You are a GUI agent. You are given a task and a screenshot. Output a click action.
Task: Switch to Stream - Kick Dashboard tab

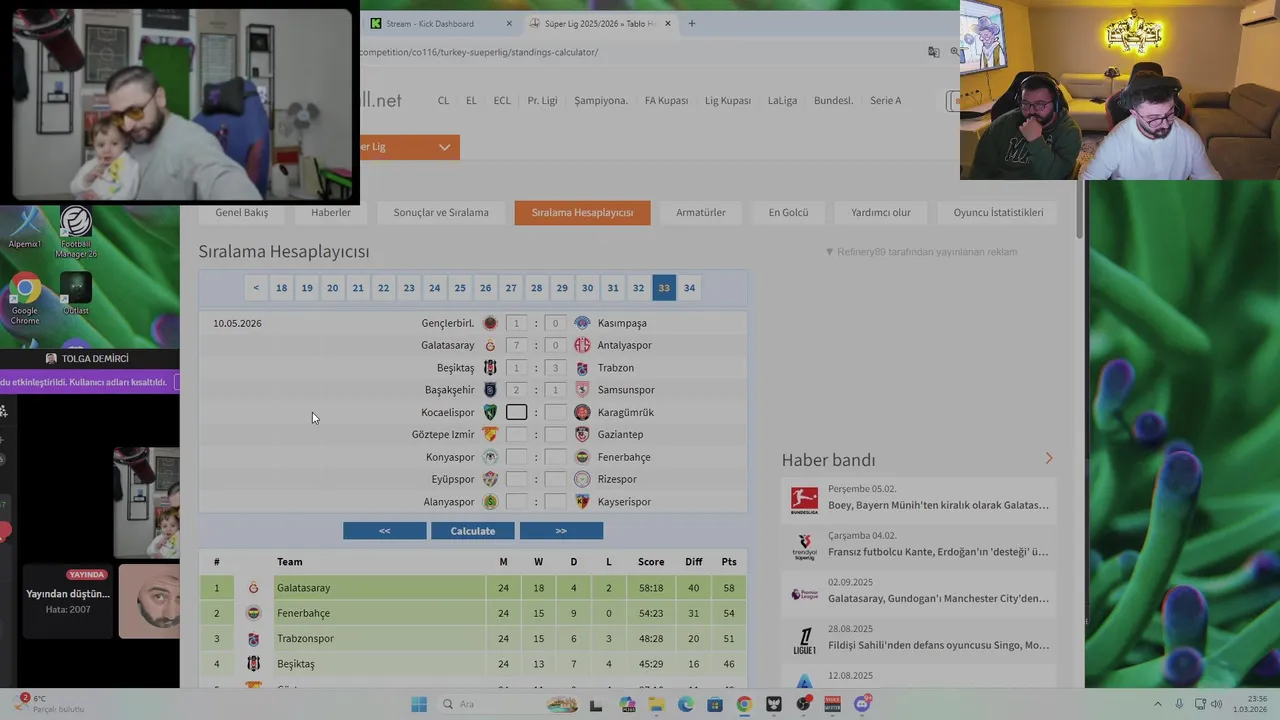coord(438,23)
